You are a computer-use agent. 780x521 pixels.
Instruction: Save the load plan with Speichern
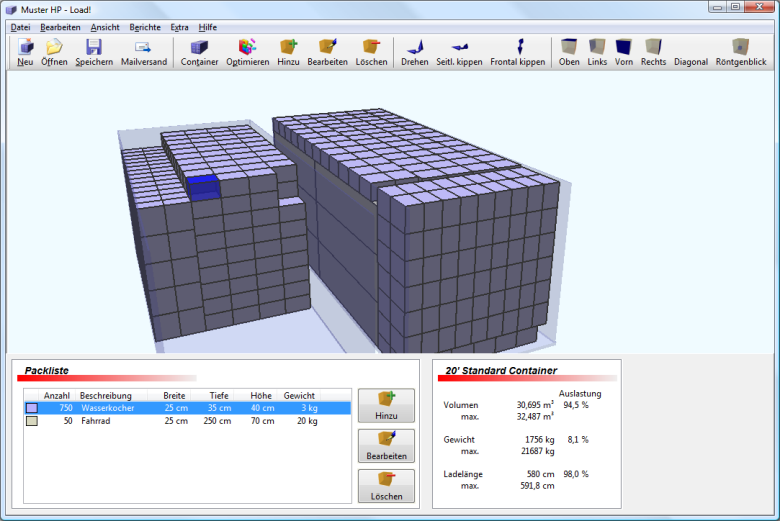[93, 52]
